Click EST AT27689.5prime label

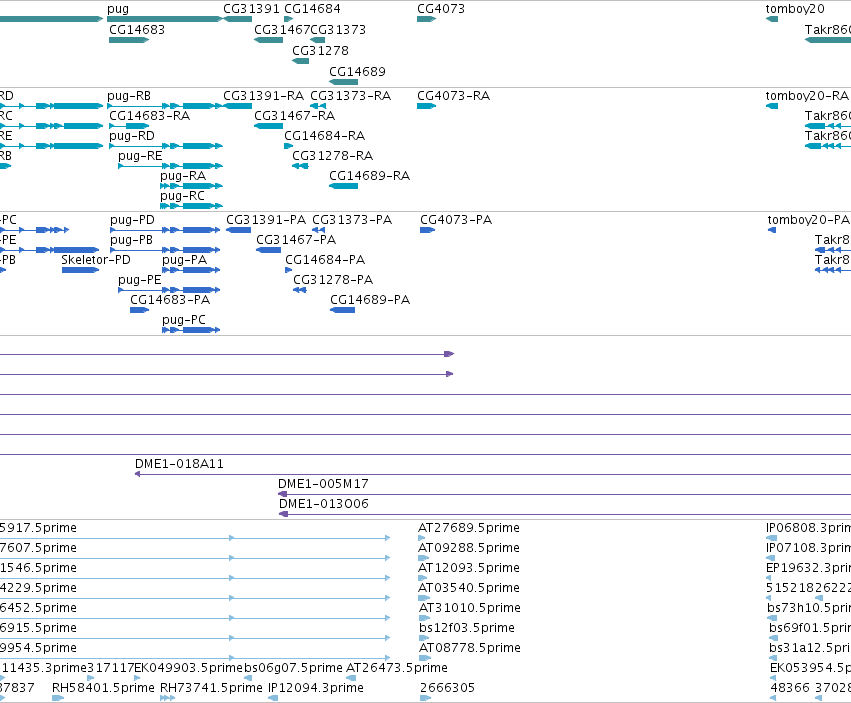tap(469, 528)
